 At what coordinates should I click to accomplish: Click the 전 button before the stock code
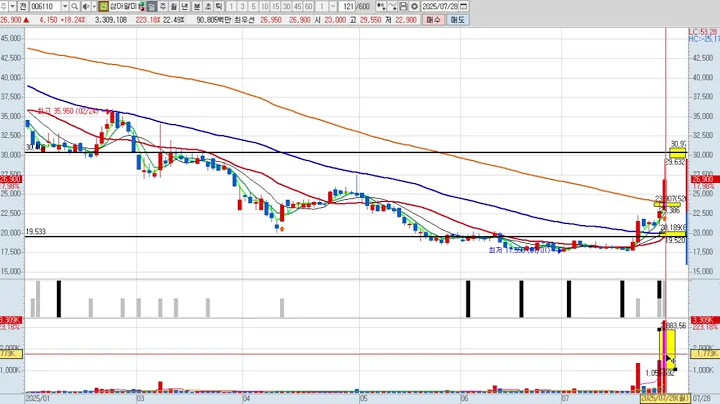[23, 6]
